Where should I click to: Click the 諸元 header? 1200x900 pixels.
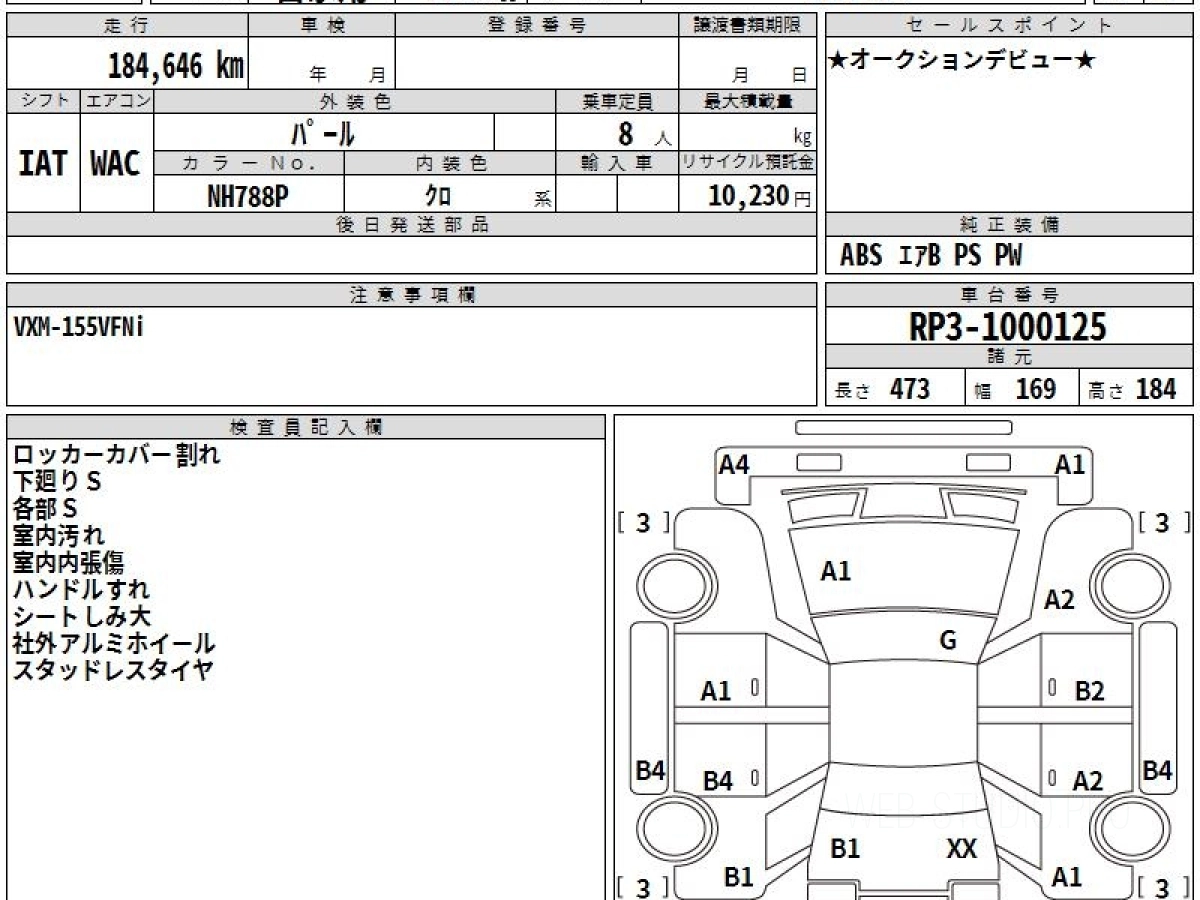(1010, 357)
